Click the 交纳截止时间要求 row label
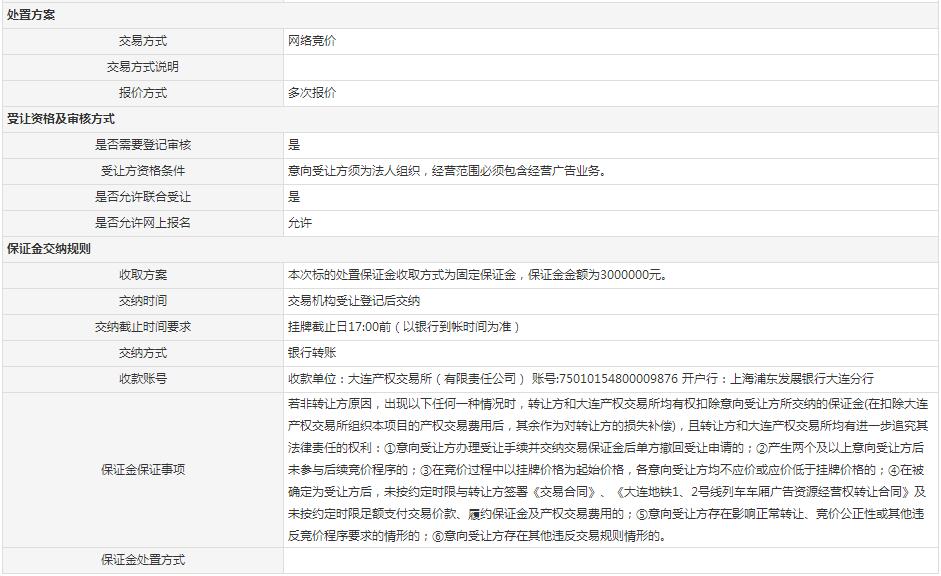This screenshot has height=576, width=941. pyautogui.click(x=142, y=327)
